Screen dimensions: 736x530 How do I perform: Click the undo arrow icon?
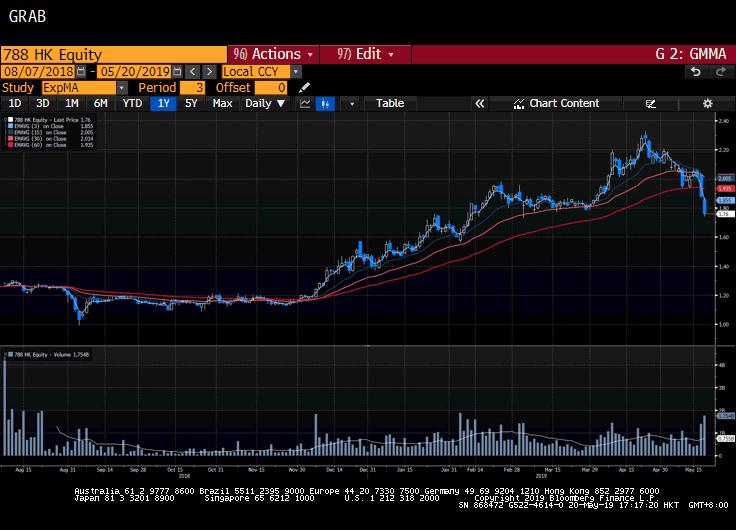tap(696, 72)
